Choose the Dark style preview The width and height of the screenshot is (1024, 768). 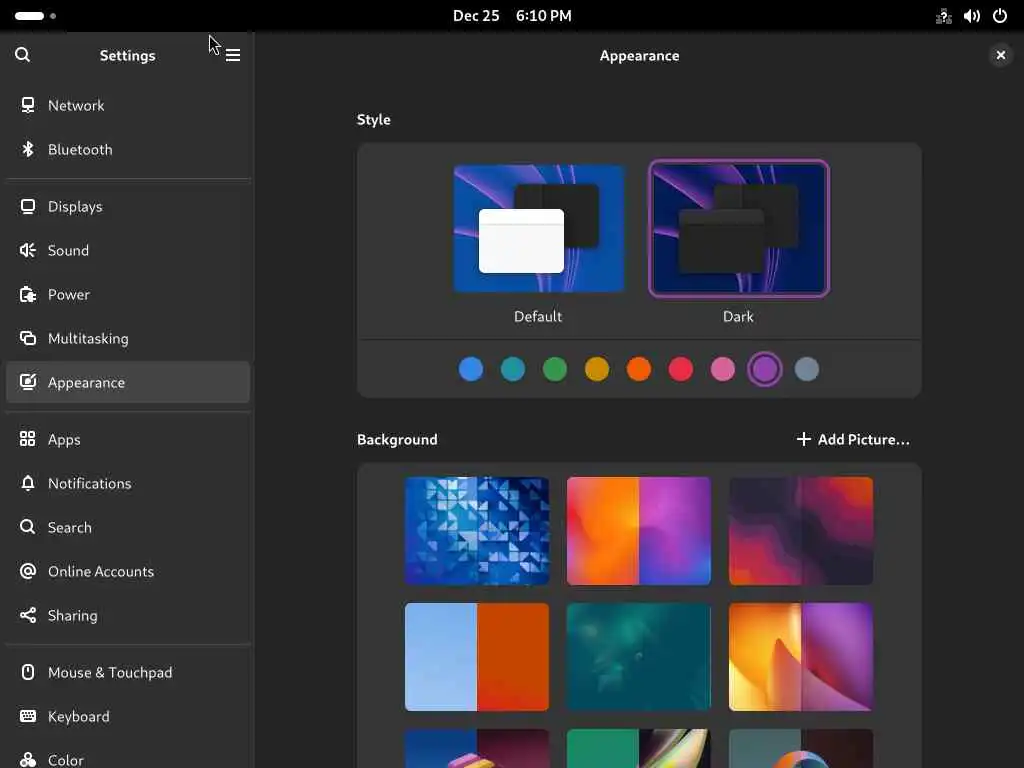click(739, 229)
